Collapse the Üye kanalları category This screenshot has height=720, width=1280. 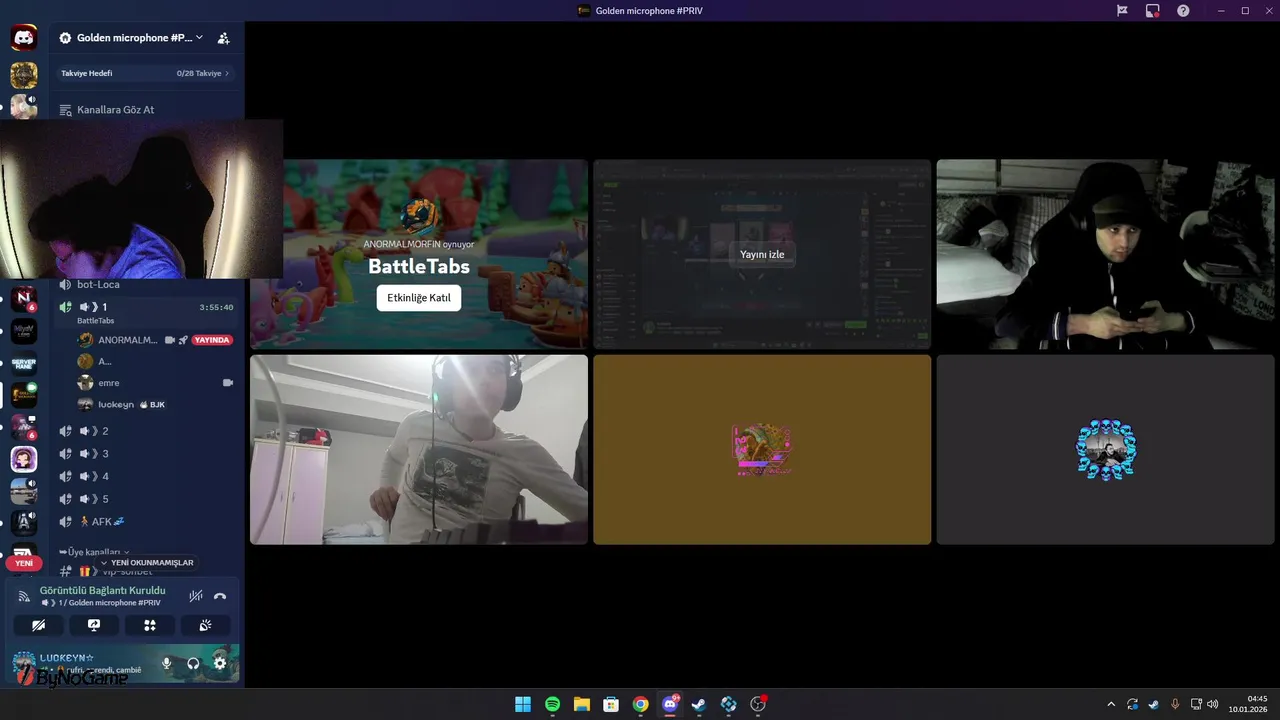(95, 552)
